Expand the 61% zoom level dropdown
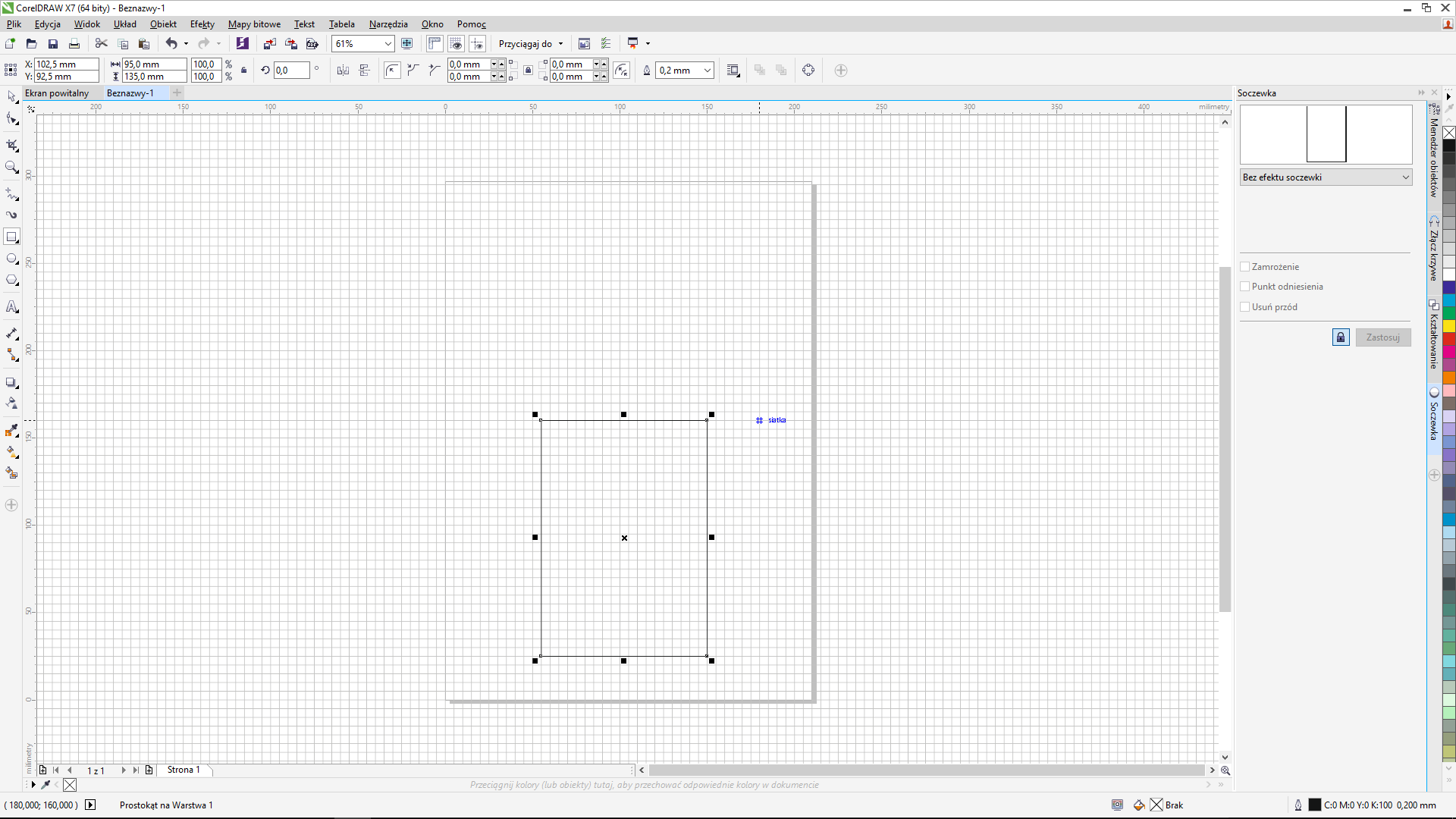The height and width of the screenshot is (819, 1456). coord(388,44)
